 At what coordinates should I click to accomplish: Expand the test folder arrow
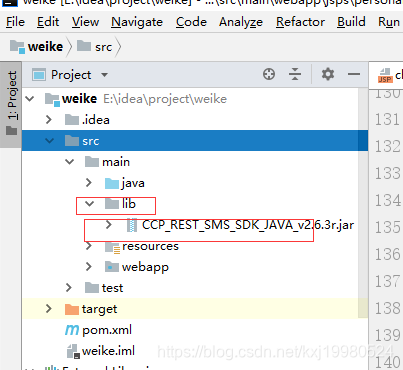69,288
